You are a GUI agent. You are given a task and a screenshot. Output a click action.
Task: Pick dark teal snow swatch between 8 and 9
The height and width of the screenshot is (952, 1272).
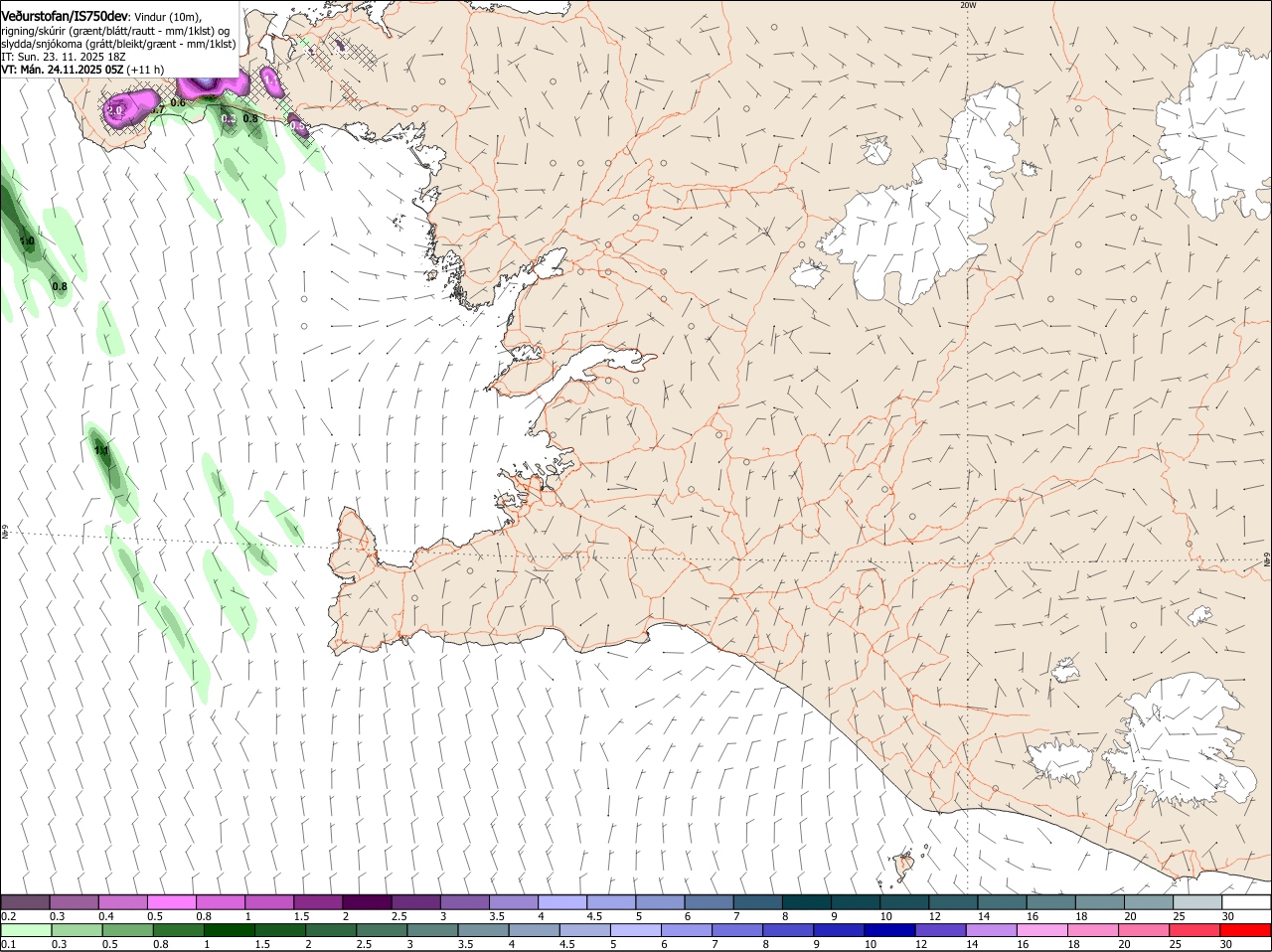[806, 902]
